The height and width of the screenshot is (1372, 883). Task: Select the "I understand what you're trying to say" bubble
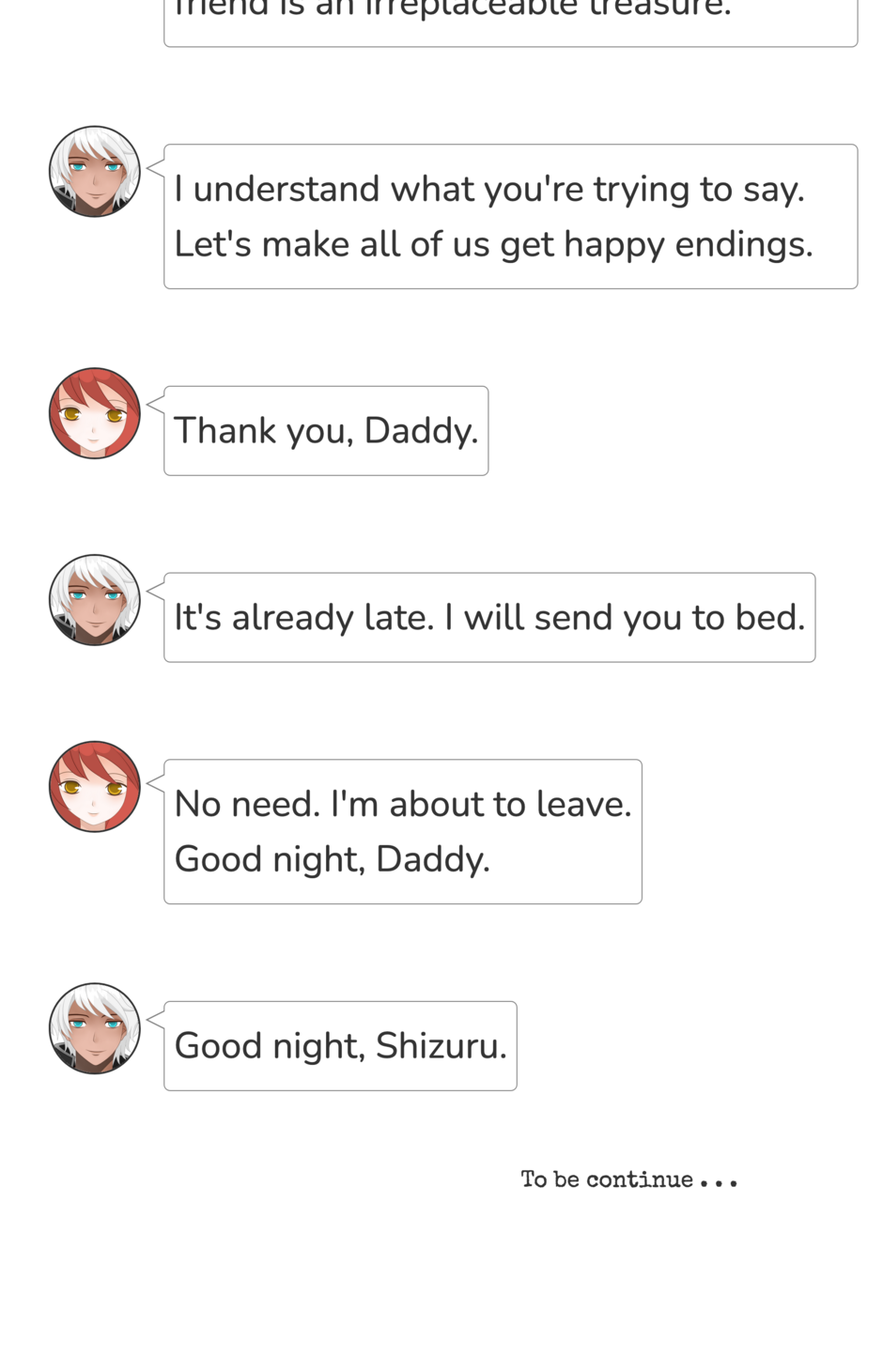click(x=510, y=217)
